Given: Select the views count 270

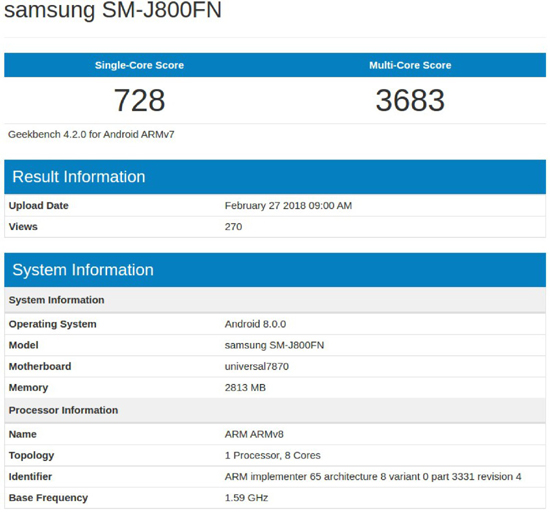Looking at the screenshot, I should click(x=233, y=227).
